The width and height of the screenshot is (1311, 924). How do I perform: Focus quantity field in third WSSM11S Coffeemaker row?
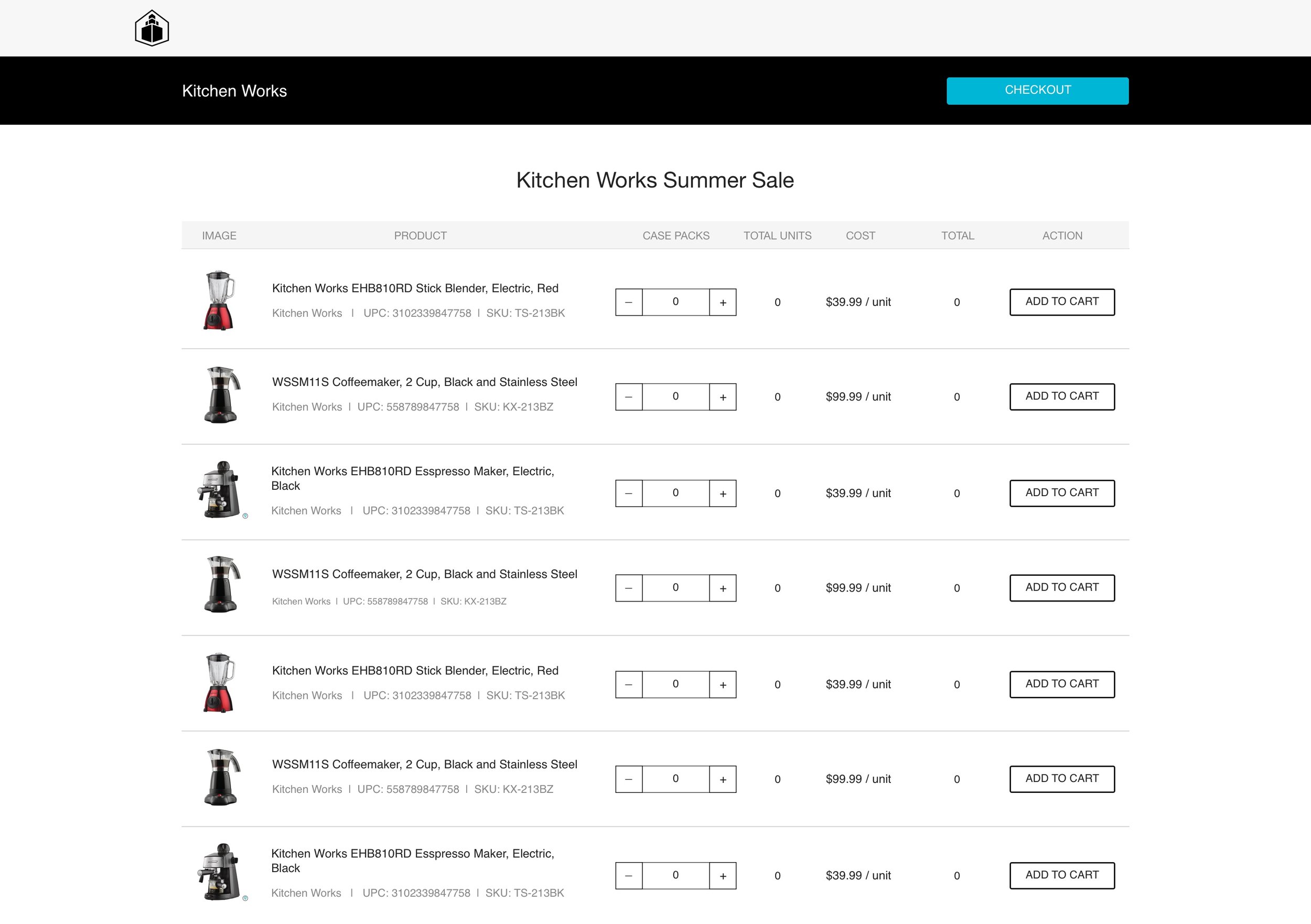pyautogui.click(x=675, y=779)
